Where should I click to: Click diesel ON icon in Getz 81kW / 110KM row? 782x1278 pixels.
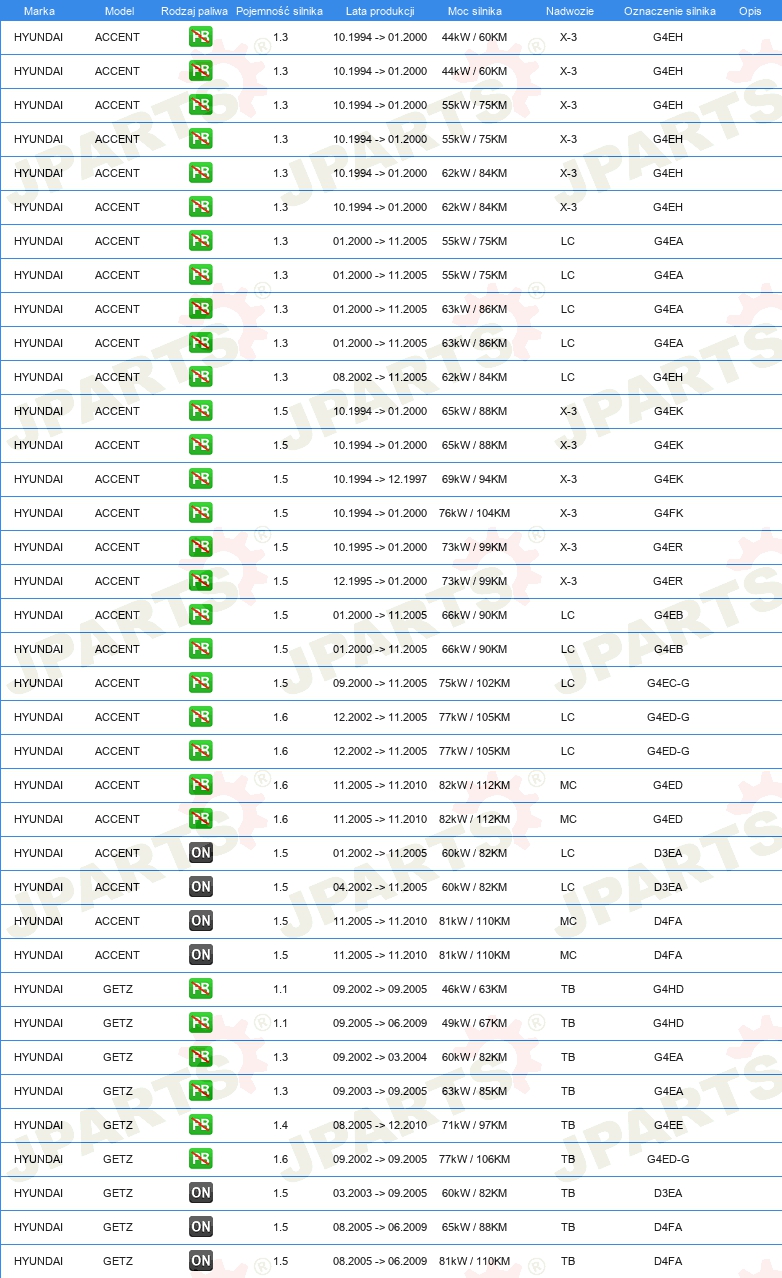tap(201, 1261)
